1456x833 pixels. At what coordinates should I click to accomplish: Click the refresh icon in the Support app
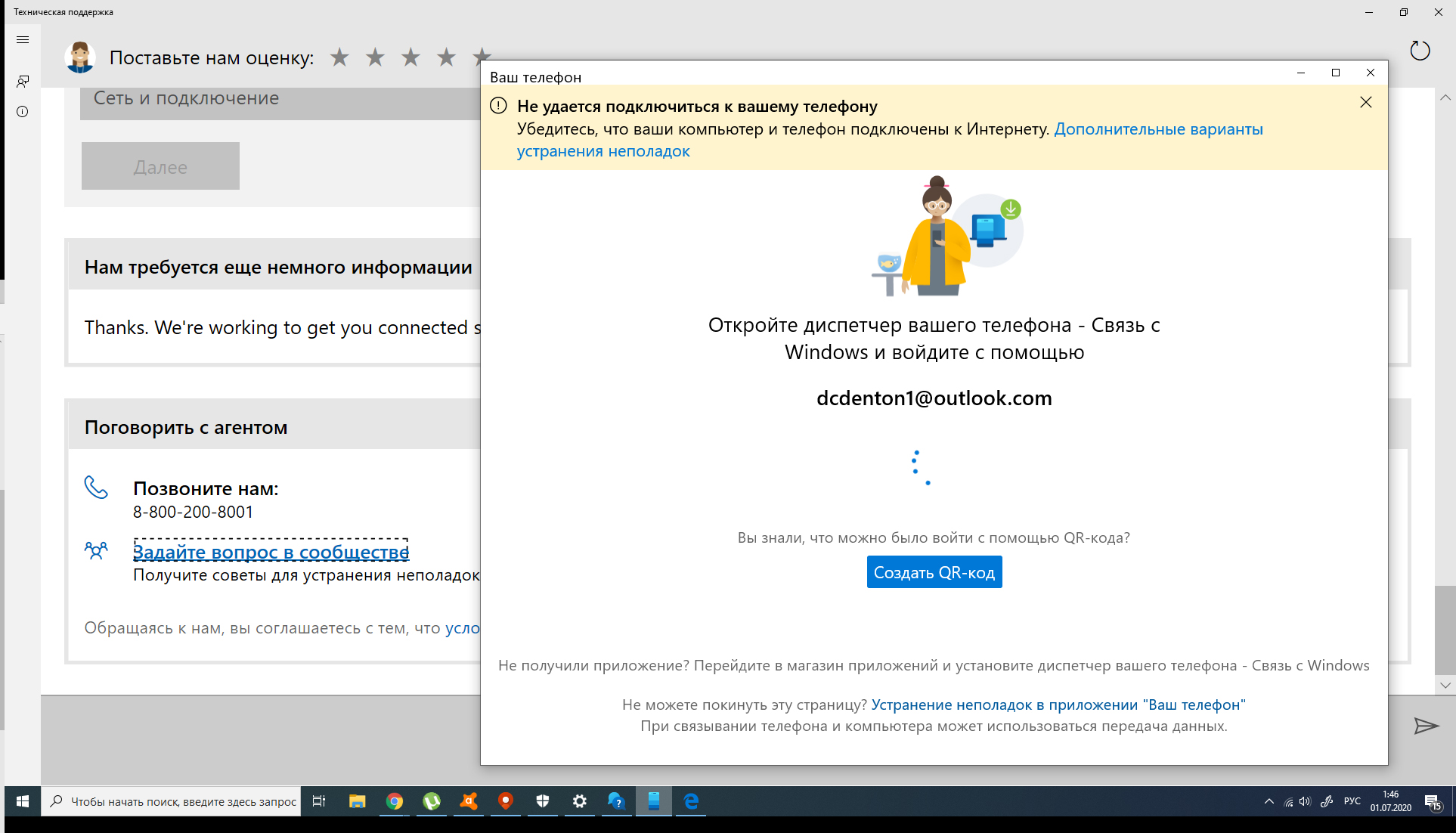click(x=1420, y=51)
